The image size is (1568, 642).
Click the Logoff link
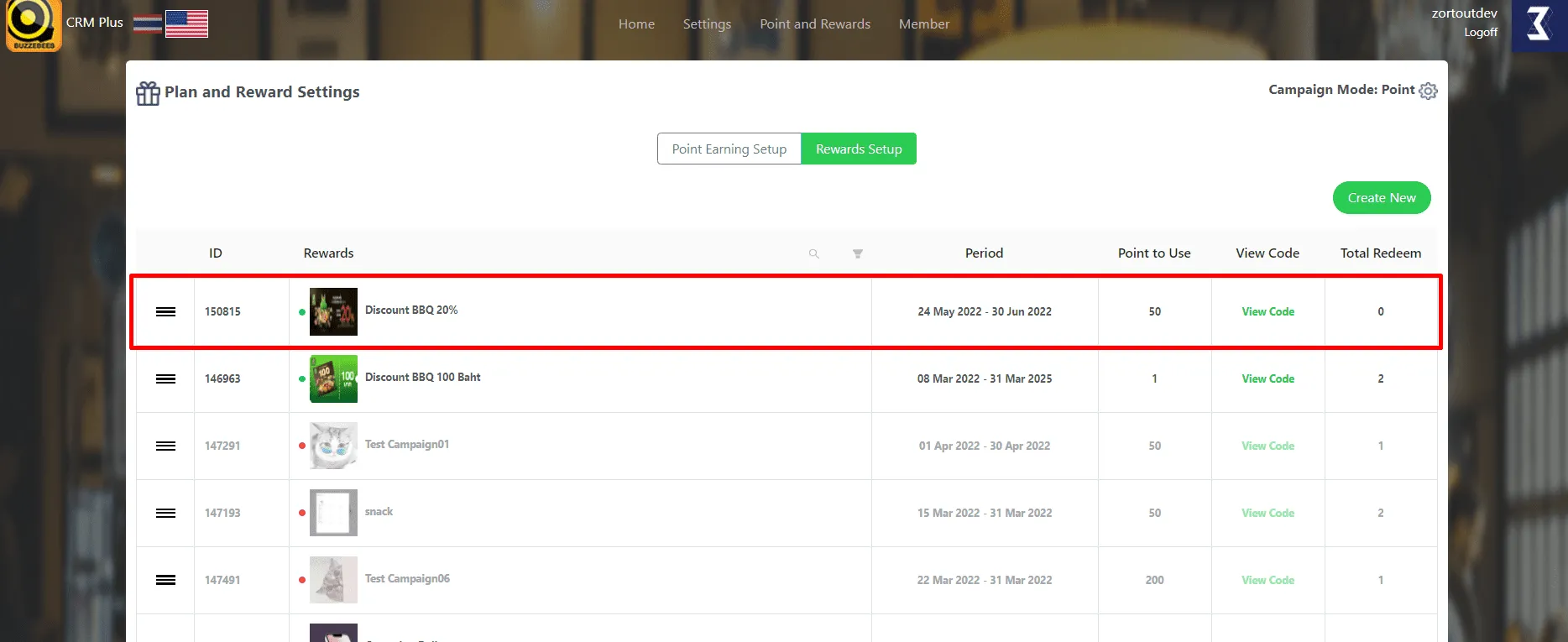[x=1480, y=33]
